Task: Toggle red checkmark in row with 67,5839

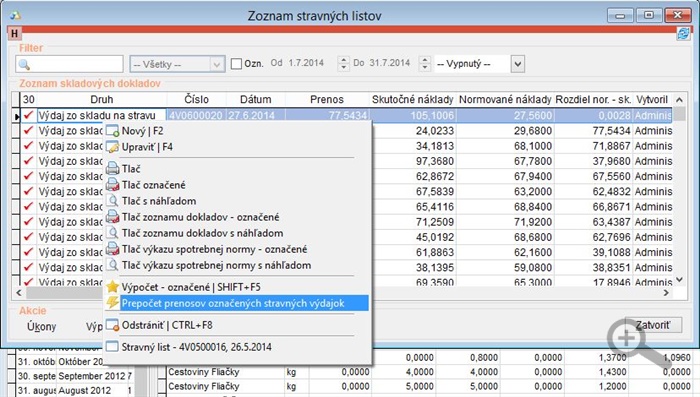Action: click(29, 191)
